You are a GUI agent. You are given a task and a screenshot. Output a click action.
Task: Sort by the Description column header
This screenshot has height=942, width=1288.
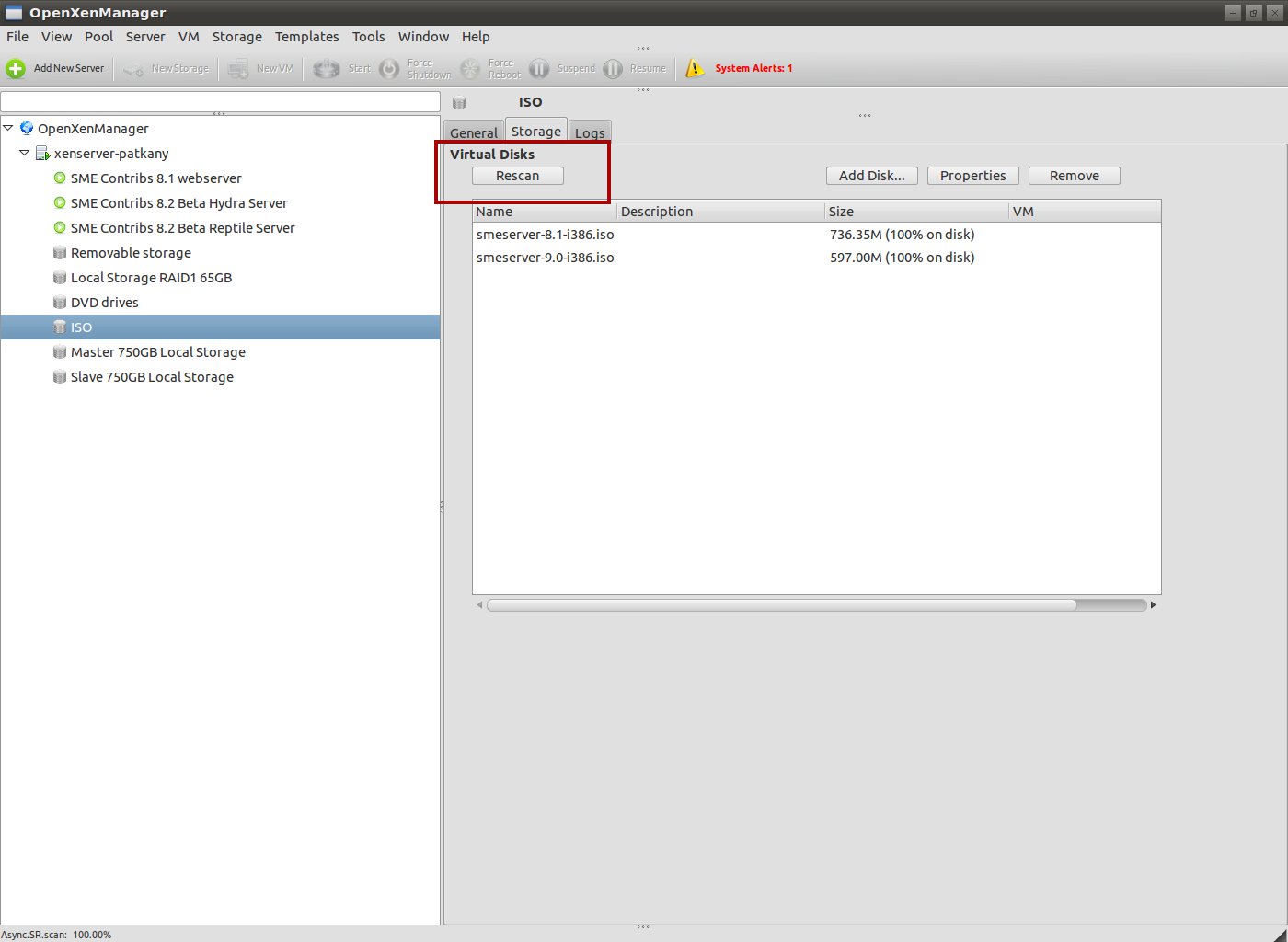(720, 212)
